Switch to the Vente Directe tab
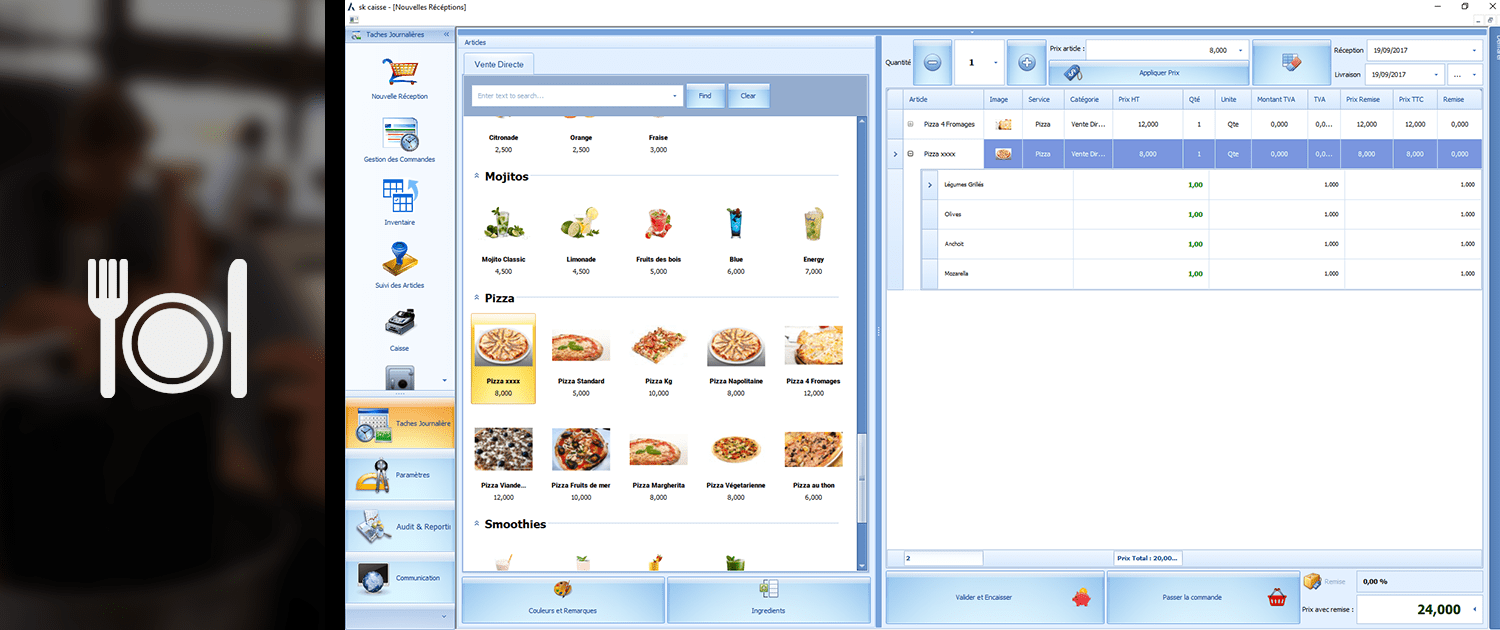Screen dimensions: 1500x630 499,64
